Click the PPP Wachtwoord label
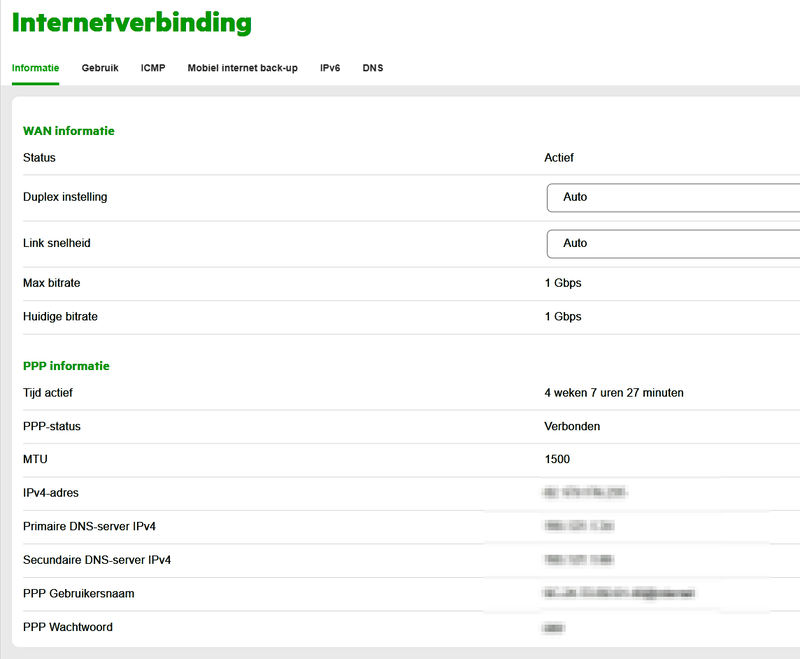This screenshot has width=800, height=659. tap(68, 627)
